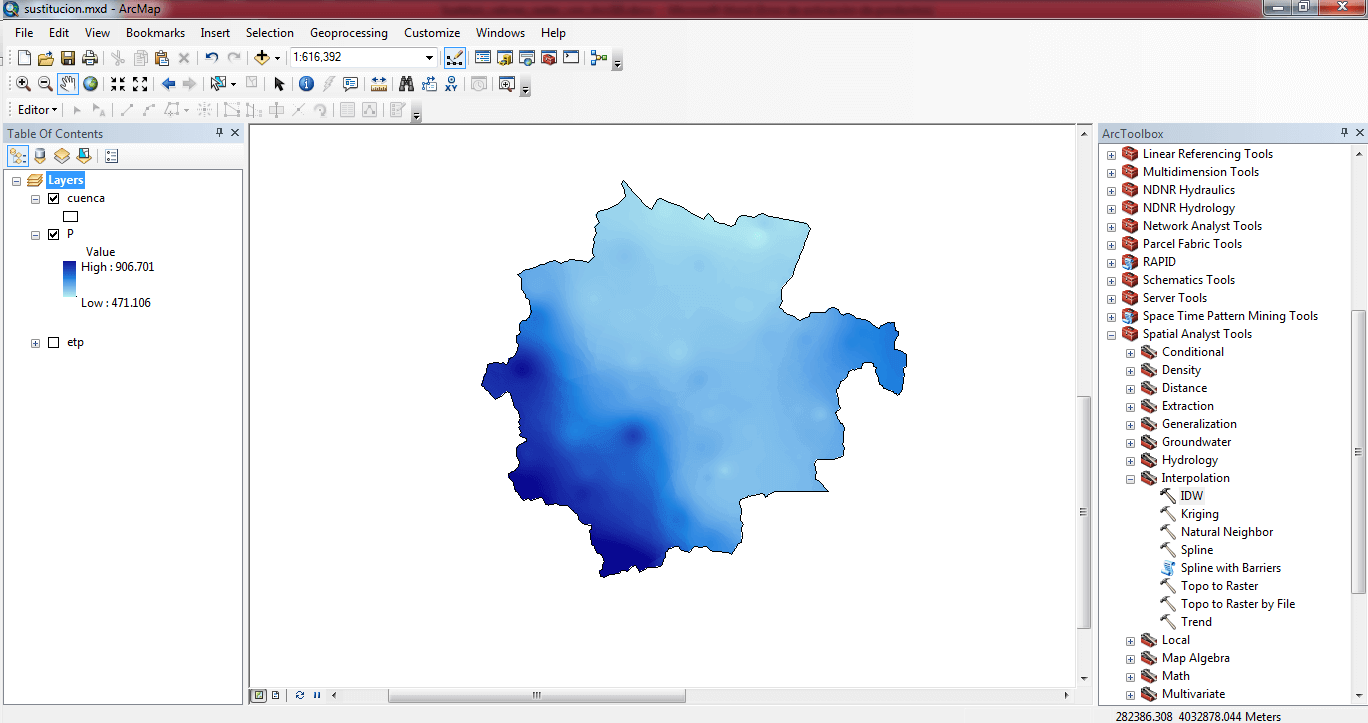Open the Geoprocessing menu
1368x723 pixels.
click(348, 33)
